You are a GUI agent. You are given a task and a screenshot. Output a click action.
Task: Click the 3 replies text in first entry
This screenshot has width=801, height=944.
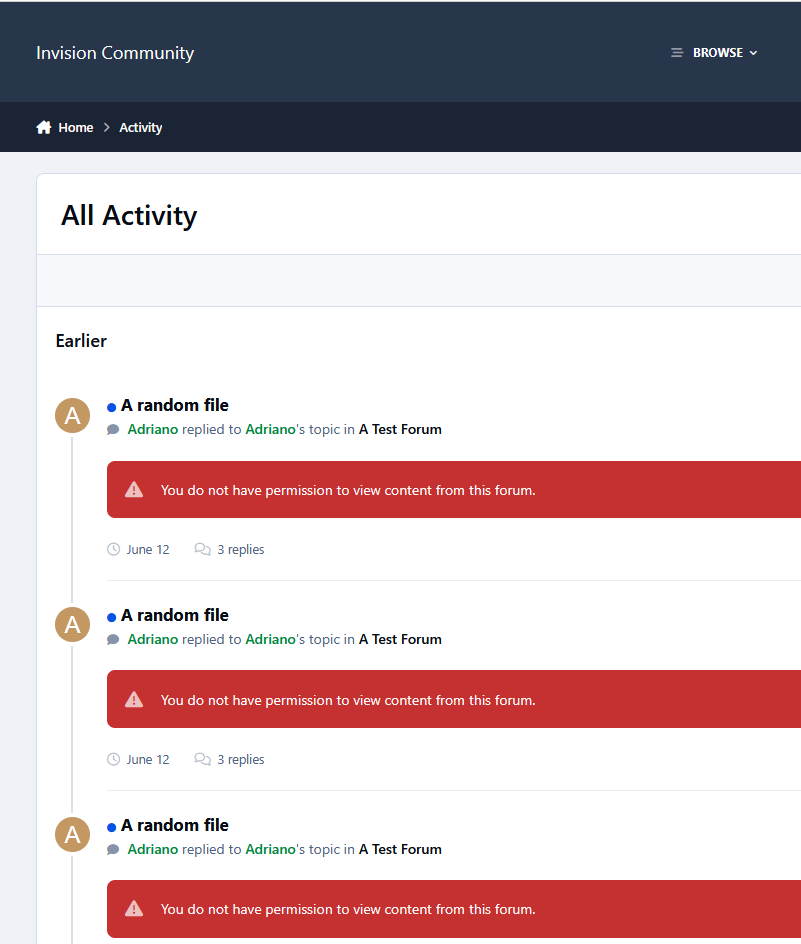241,549
